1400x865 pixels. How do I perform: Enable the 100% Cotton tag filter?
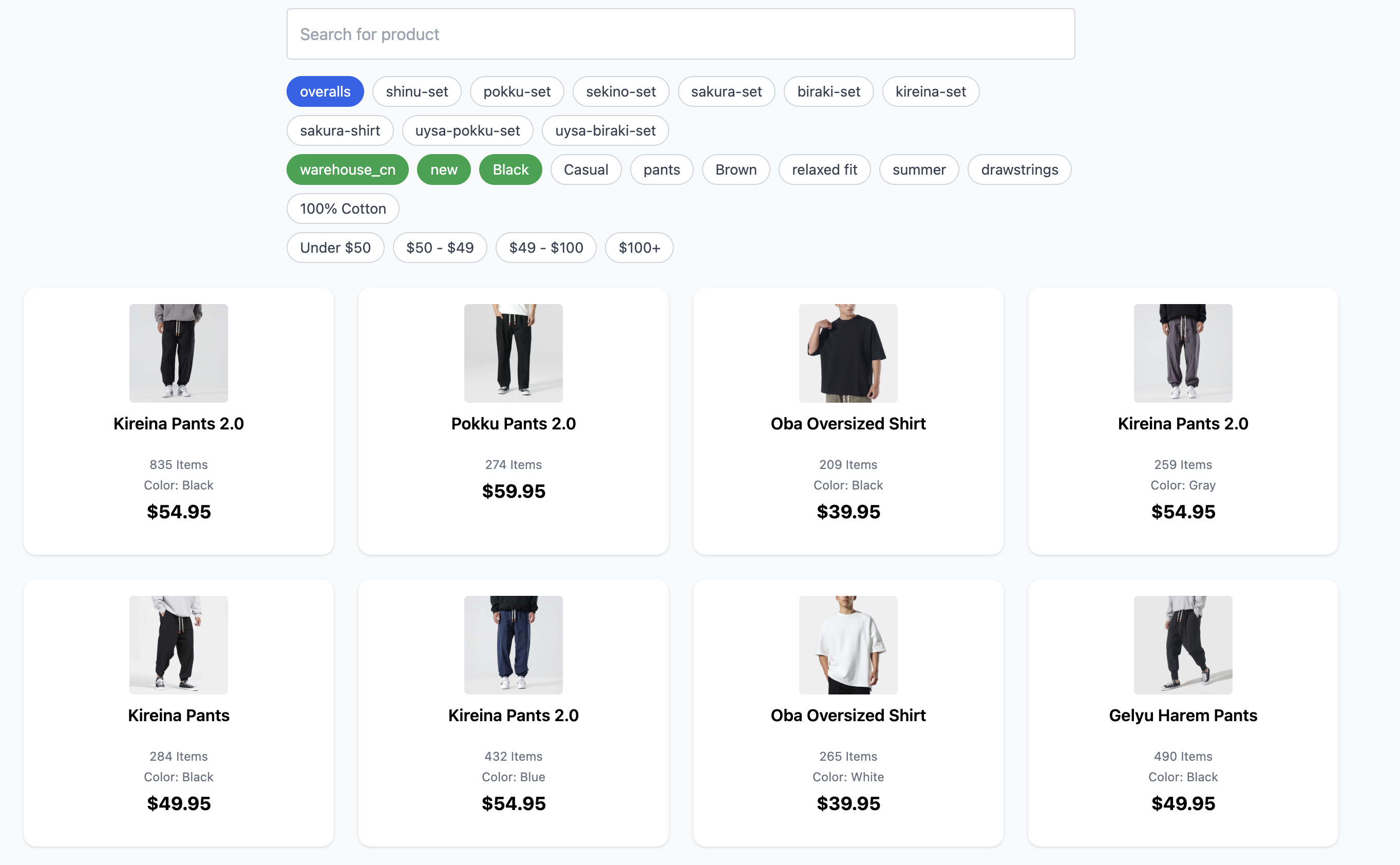pos(343,208)
